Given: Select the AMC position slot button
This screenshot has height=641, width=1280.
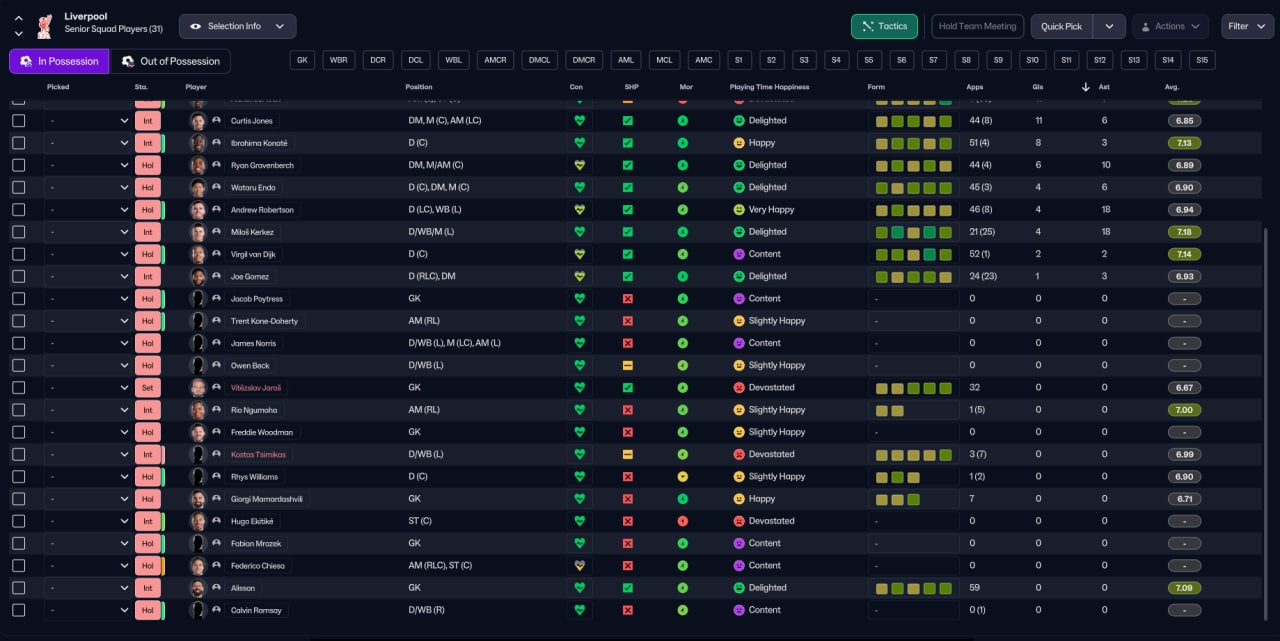Looking at the screenshot, I should 704,60.
